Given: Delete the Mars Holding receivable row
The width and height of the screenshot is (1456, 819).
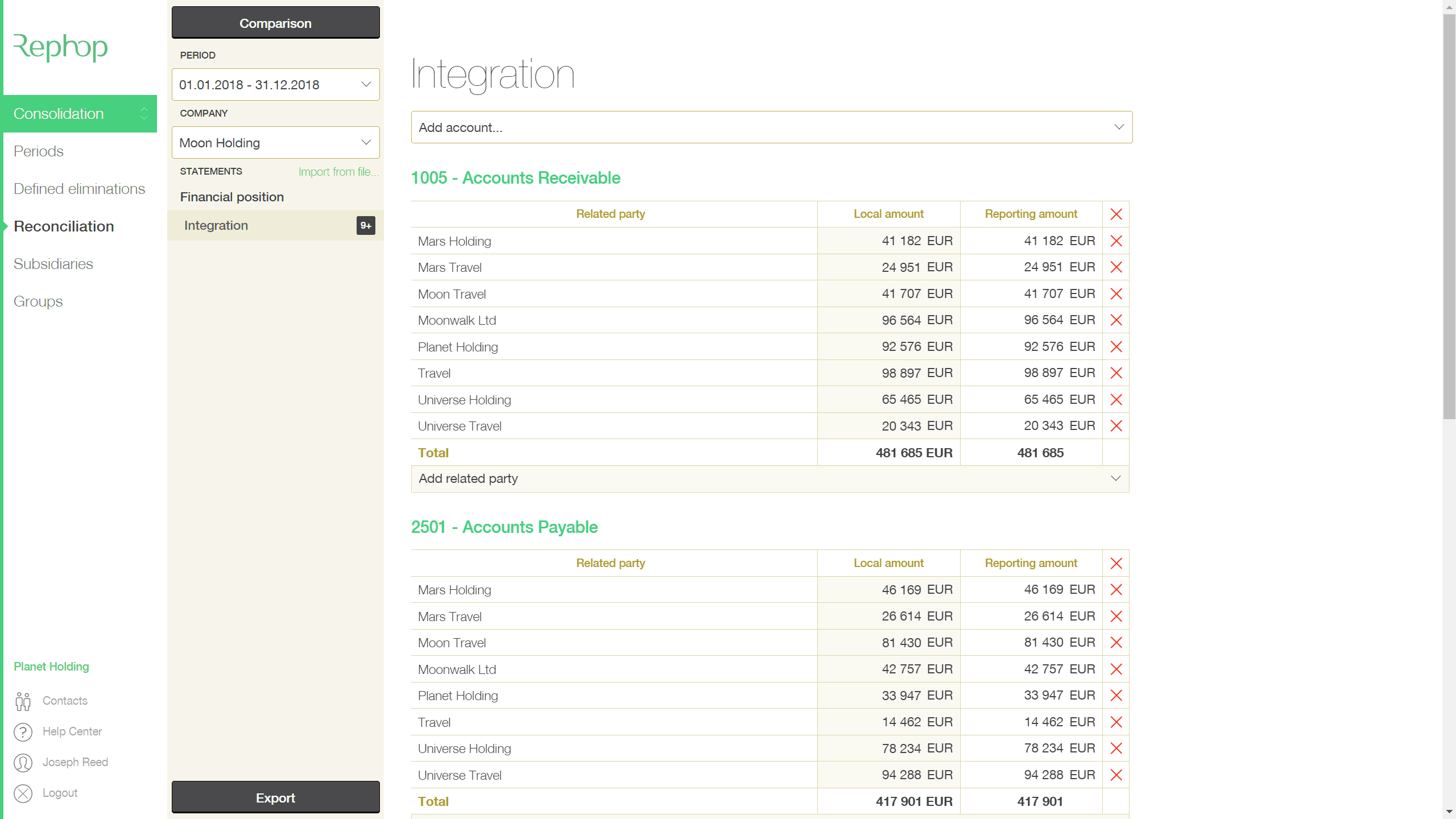Looking at the screenshot, I should coord(1116,241).
